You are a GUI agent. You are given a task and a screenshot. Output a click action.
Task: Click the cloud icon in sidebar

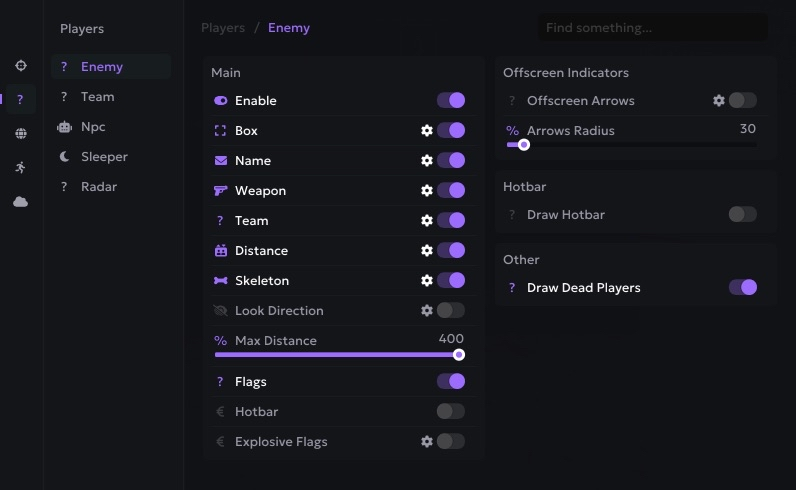[20, 201]
